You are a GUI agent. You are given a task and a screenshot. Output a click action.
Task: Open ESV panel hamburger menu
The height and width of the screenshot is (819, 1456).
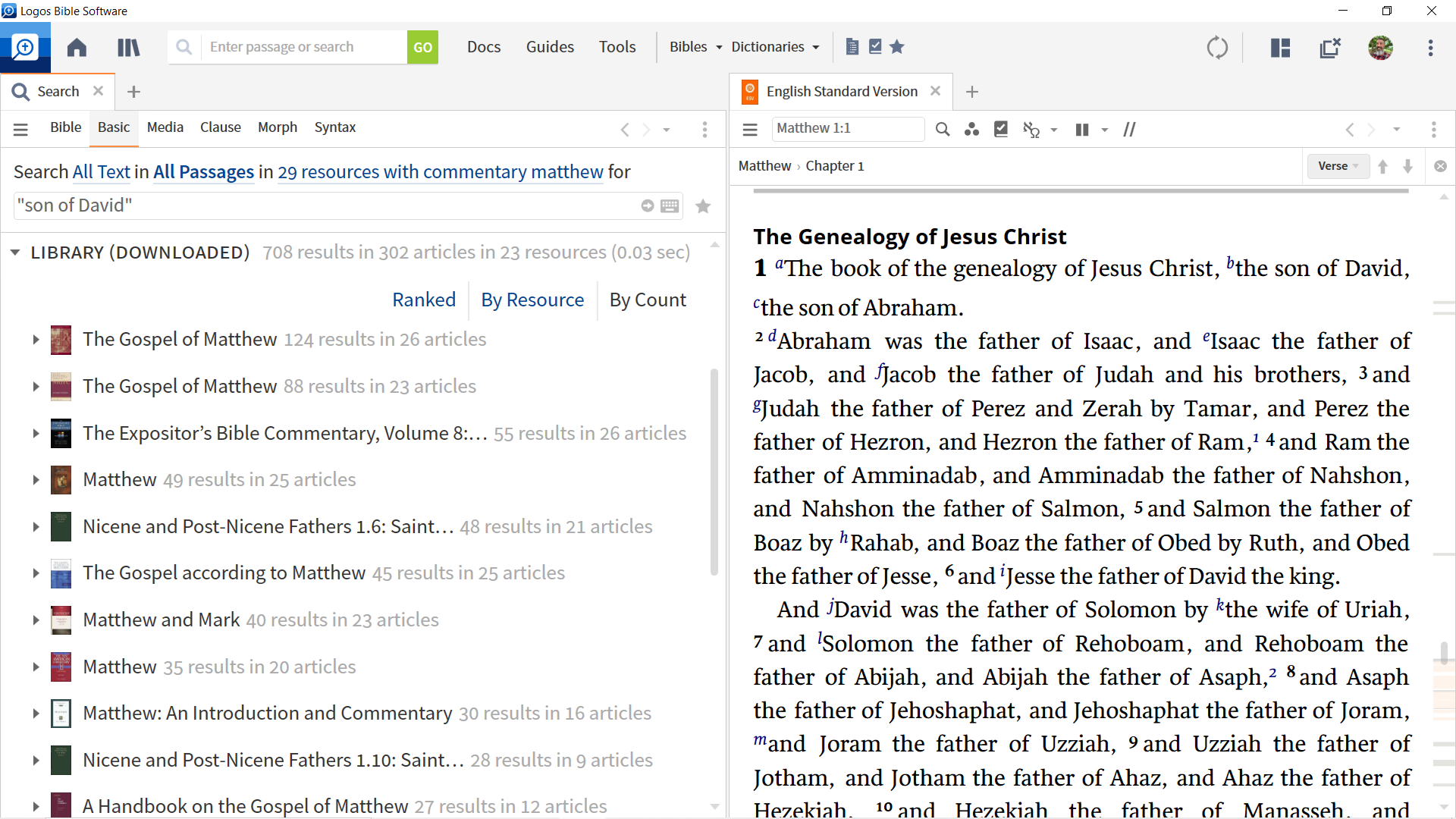point(750,130)
